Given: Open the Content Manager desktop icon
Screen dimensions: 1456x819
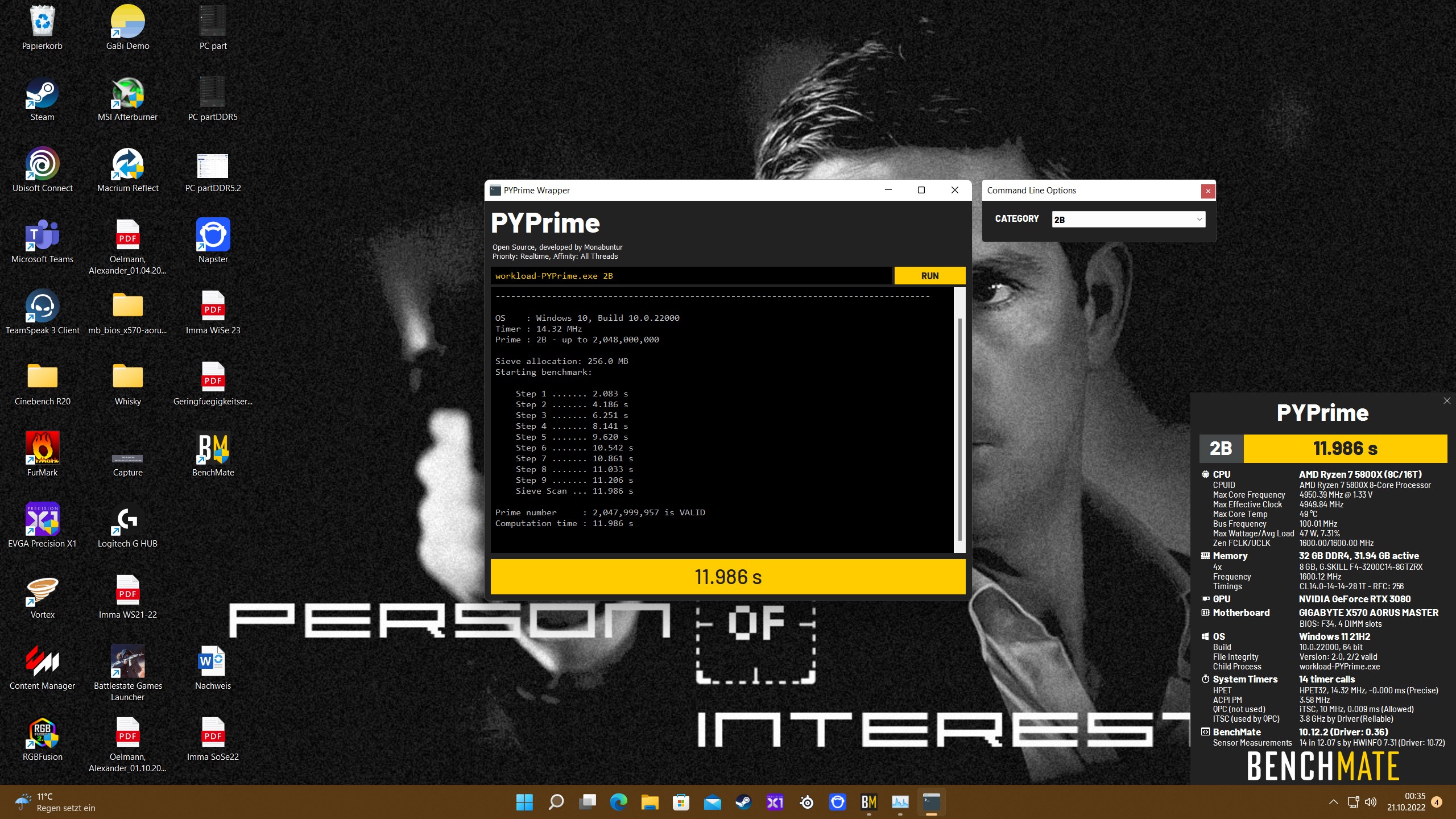Looking at the screenshot, I should click(x=42, y=667).
